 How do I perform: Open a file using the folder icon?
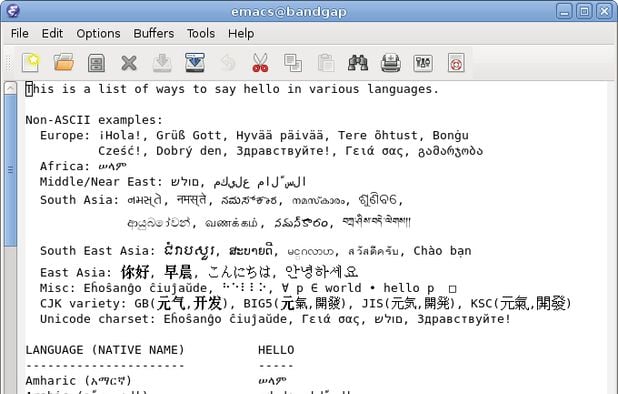[x=63, y=63]
